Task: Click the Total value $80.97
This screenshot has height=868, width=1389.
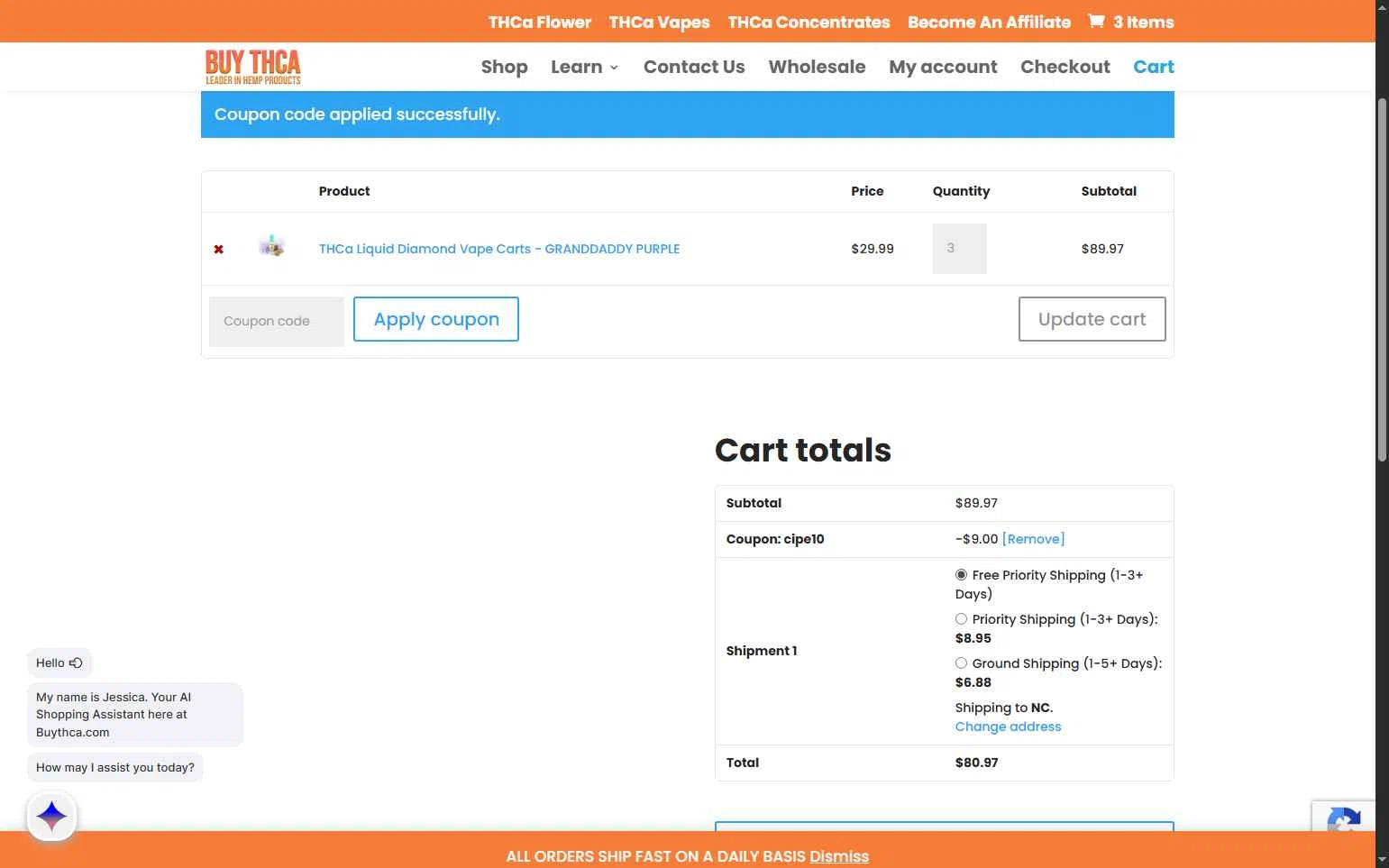Action: [x=976, y=763]
